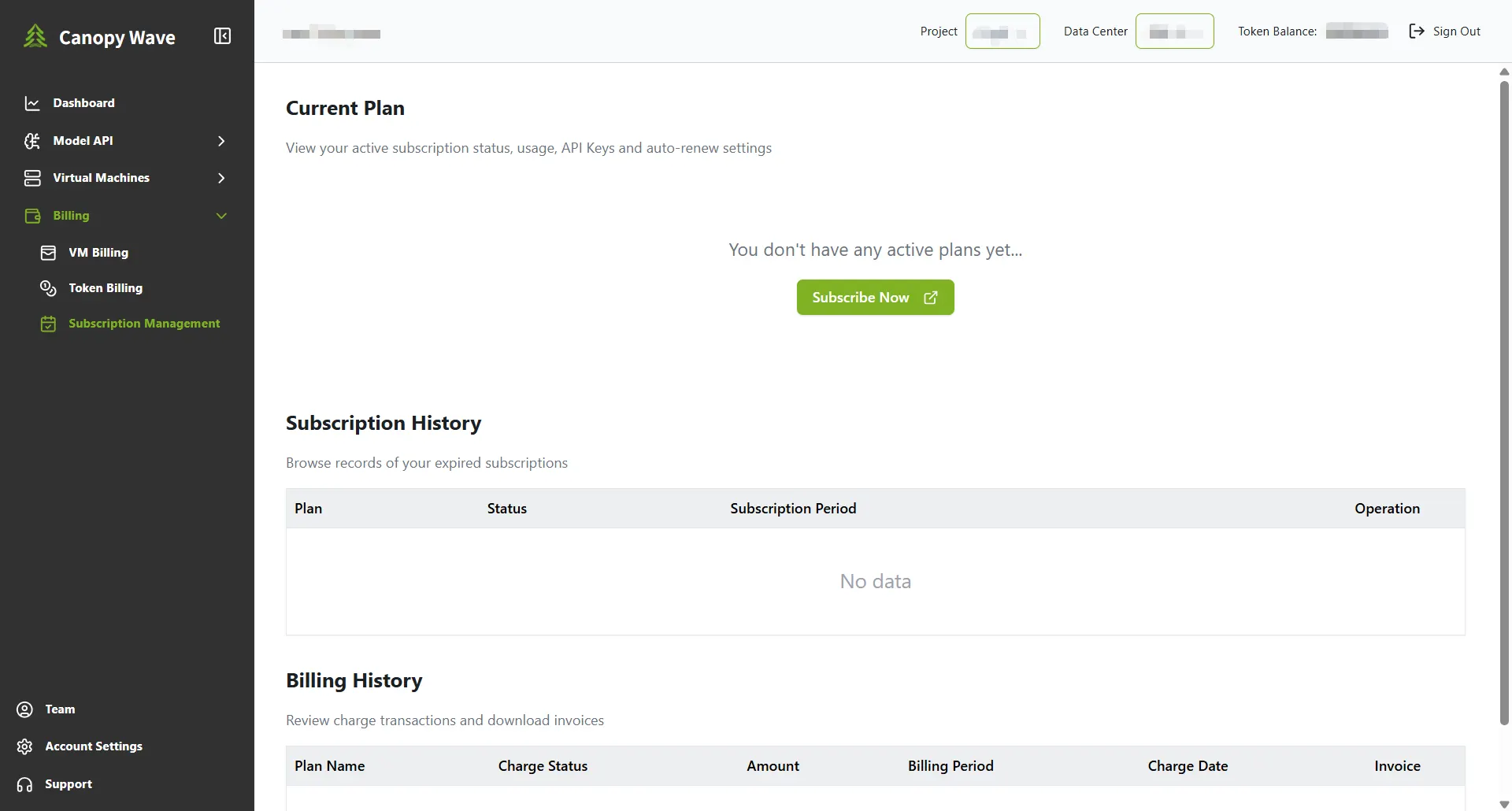Click the Model API brain icon
Viewport: 1512px width, 811px height.
32,141
